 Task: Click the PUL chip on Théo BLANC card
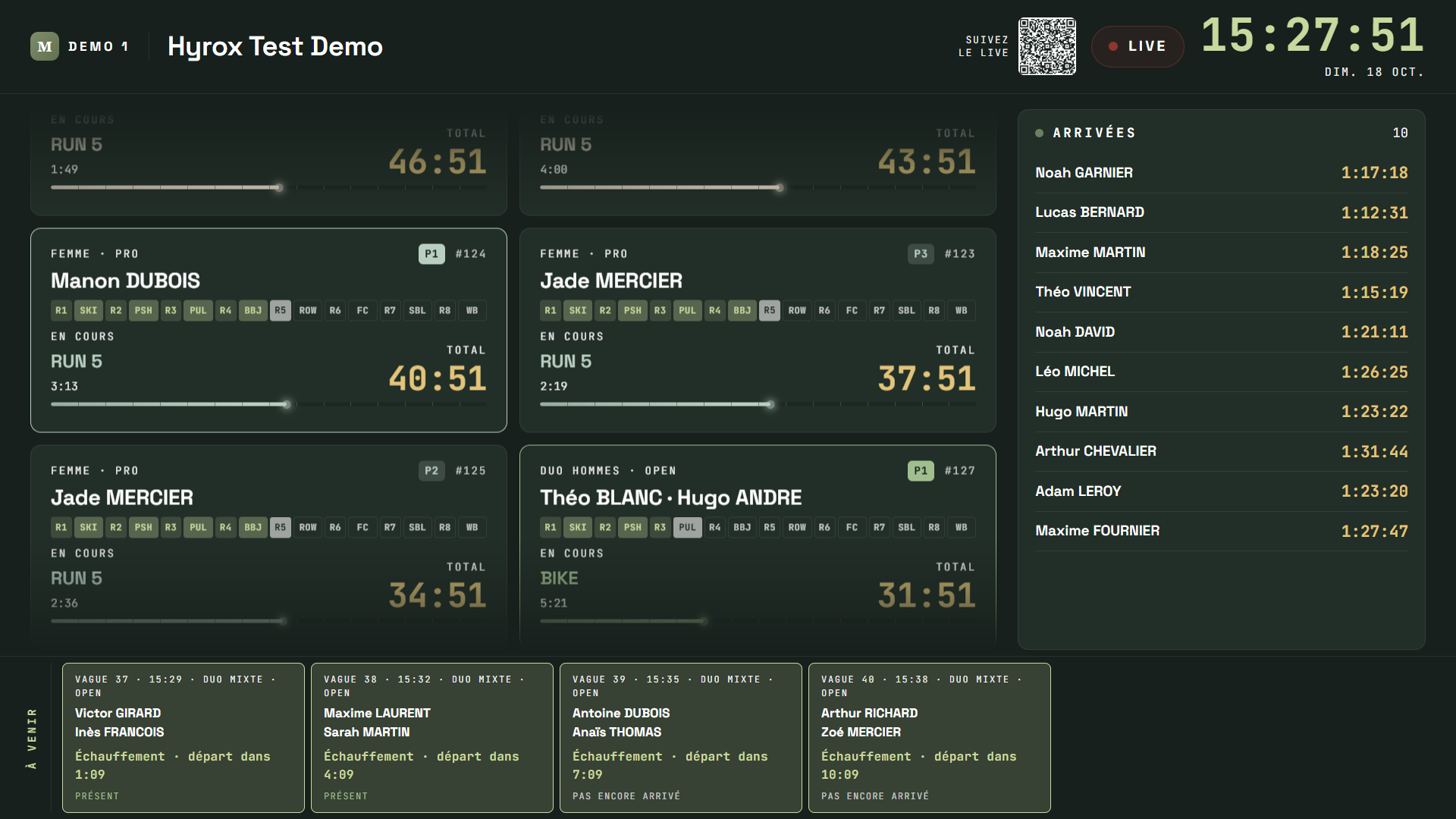click(x=687, y=527)
